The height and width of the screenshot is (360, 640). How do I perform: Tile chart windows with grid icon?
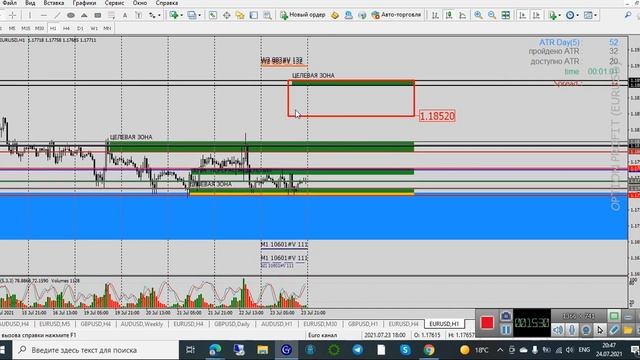(506, 15)
